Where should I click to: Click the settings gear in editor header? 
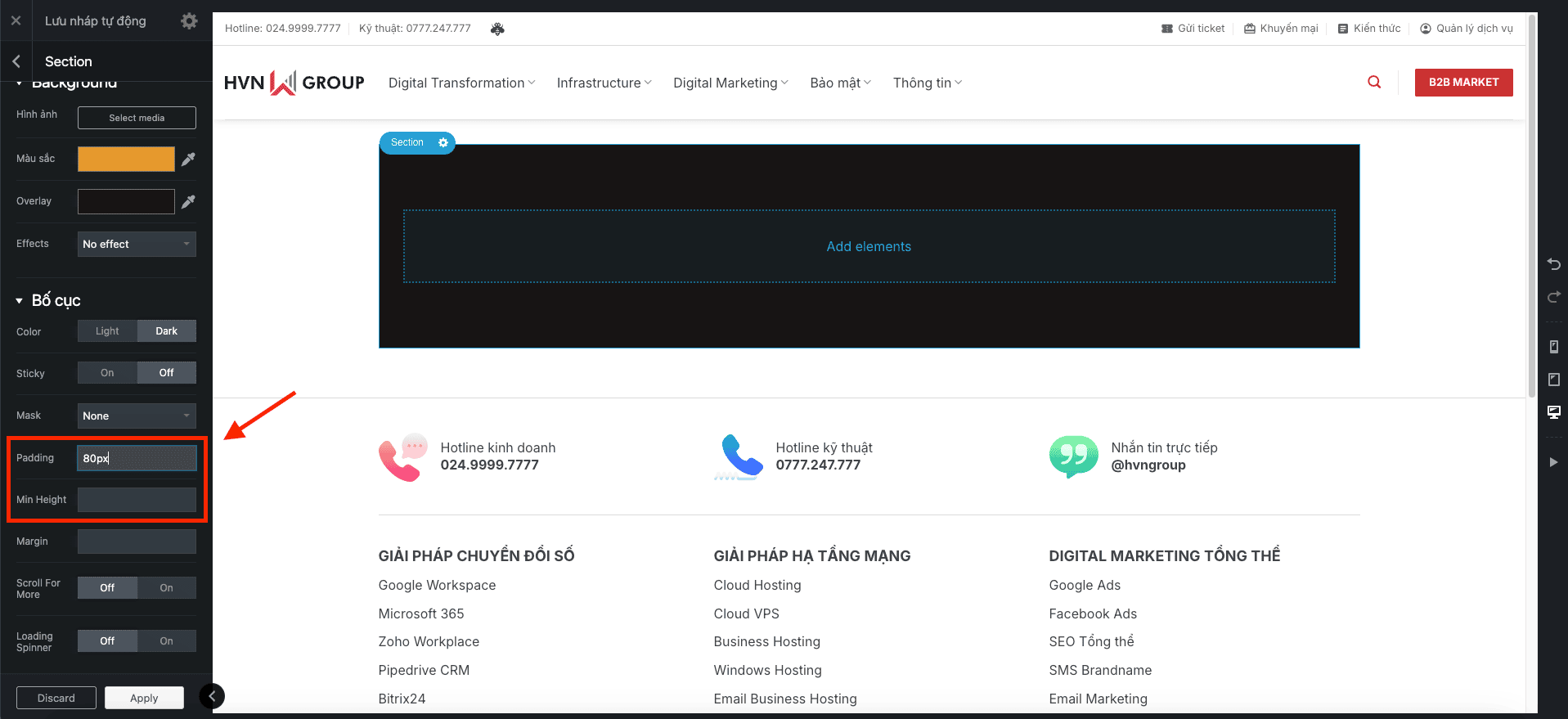(x=189, y=21)
